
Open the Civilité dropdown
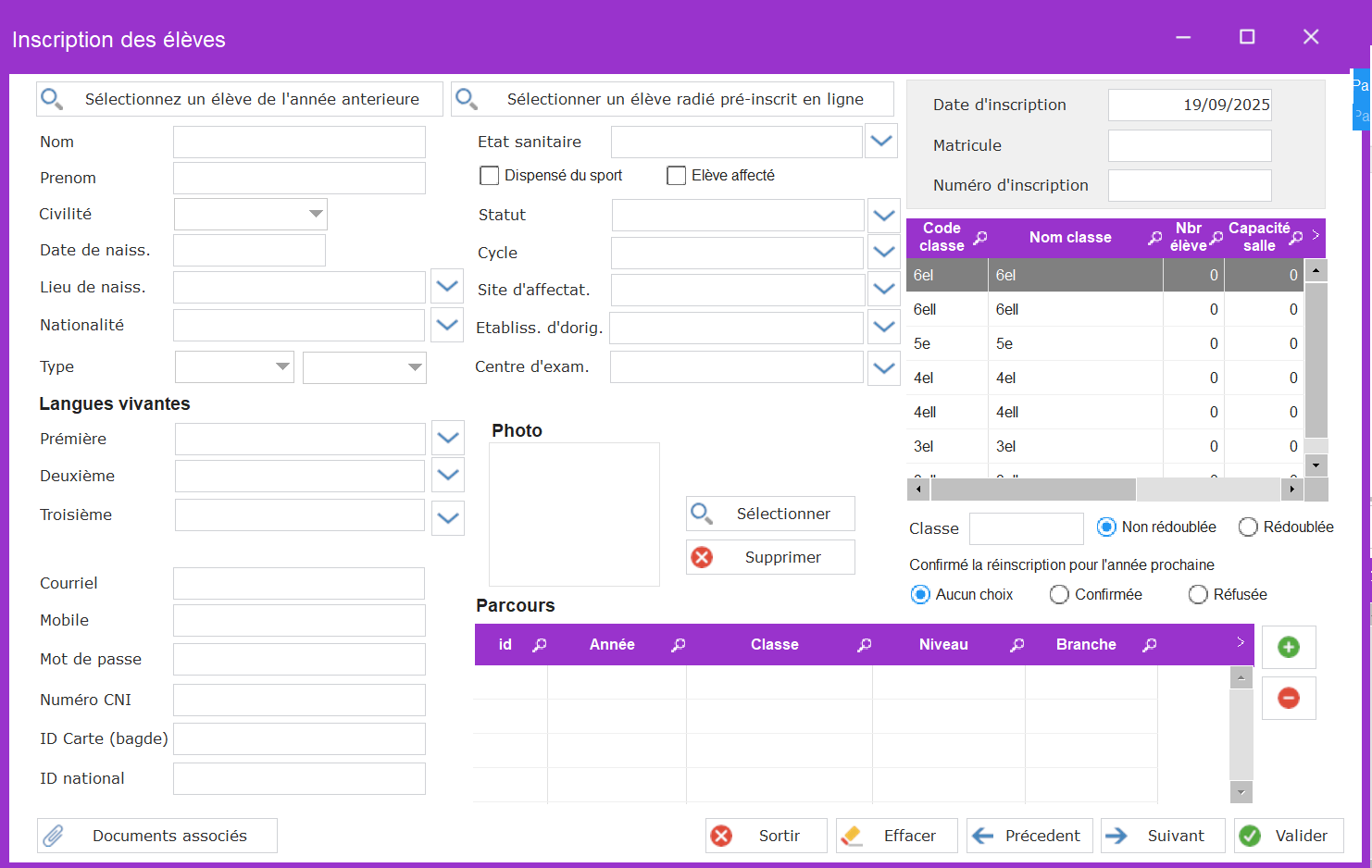tap(316, 214)
